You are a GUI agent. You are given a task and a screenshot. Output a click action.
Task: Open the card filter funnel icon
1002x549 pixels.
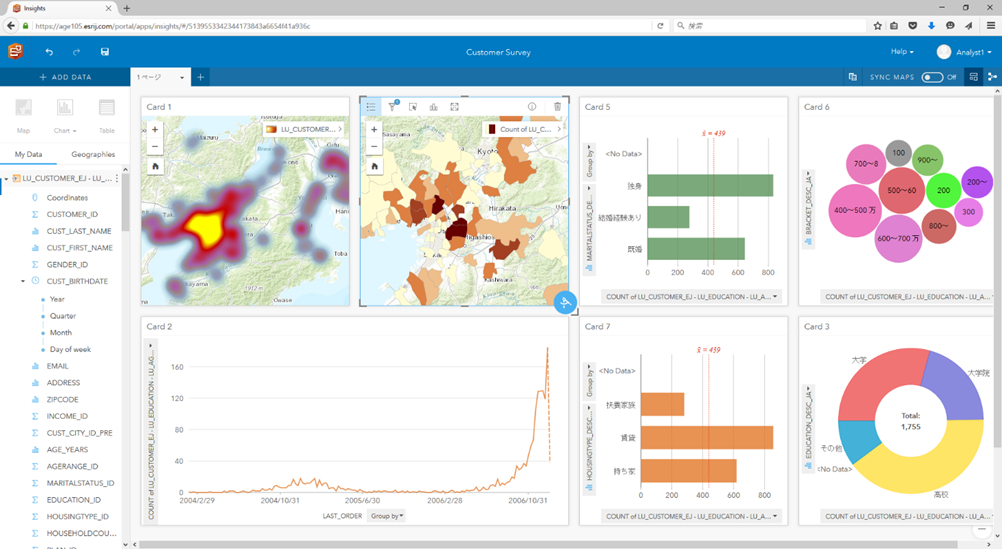[392, 107]
